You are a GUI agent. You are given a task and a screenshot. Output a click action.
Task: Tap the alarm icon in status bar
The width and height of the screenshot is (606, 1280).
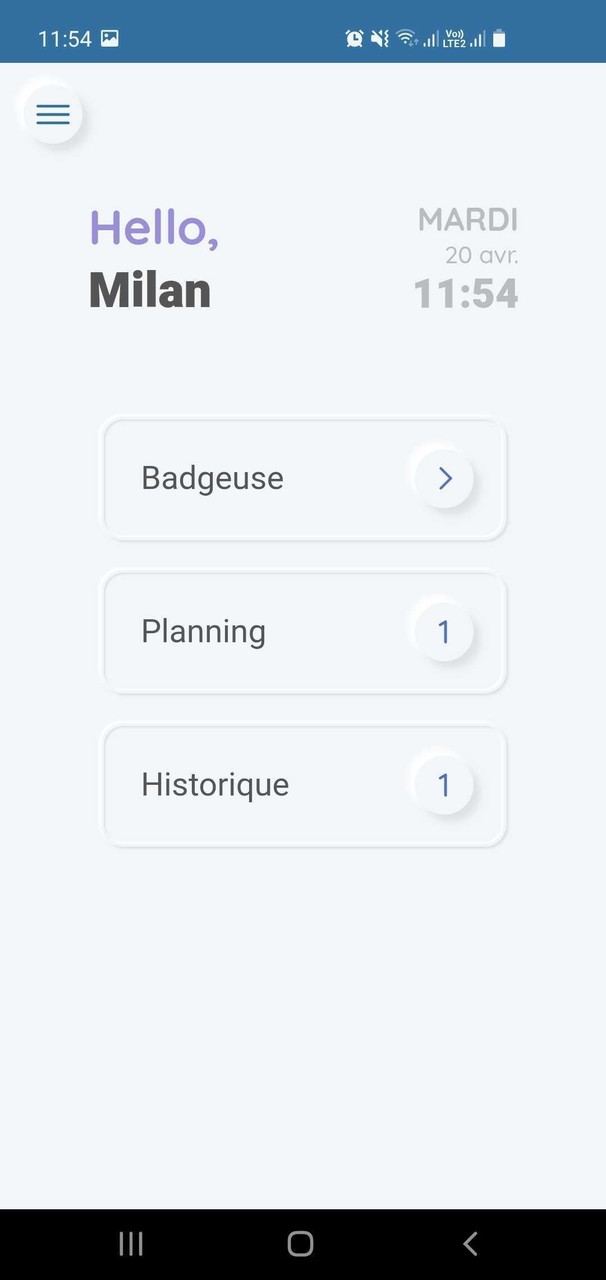[x=354, y=39]
